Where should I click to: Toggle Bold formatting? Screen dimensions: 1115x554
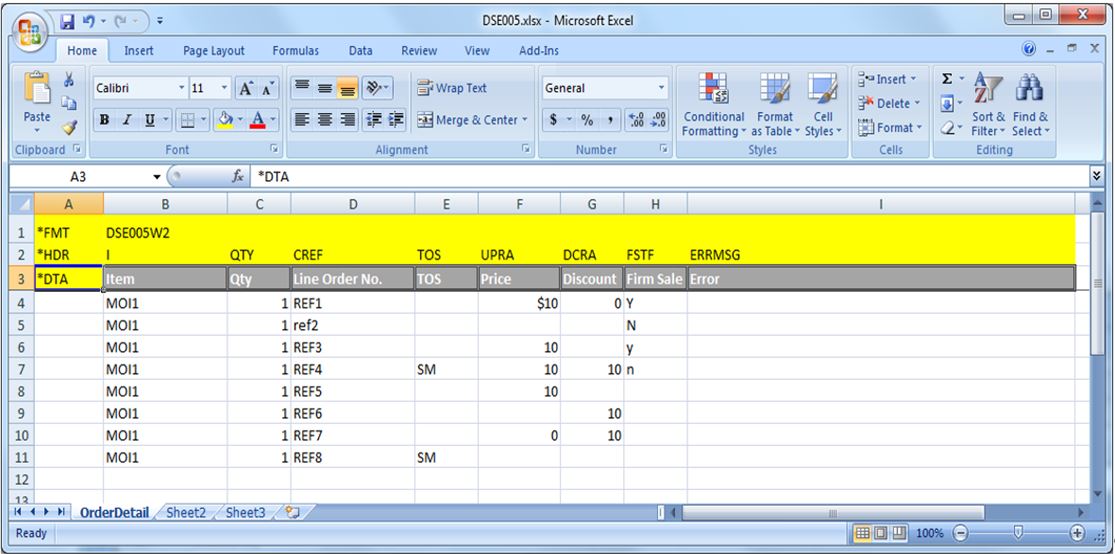[x=104, y=120]
